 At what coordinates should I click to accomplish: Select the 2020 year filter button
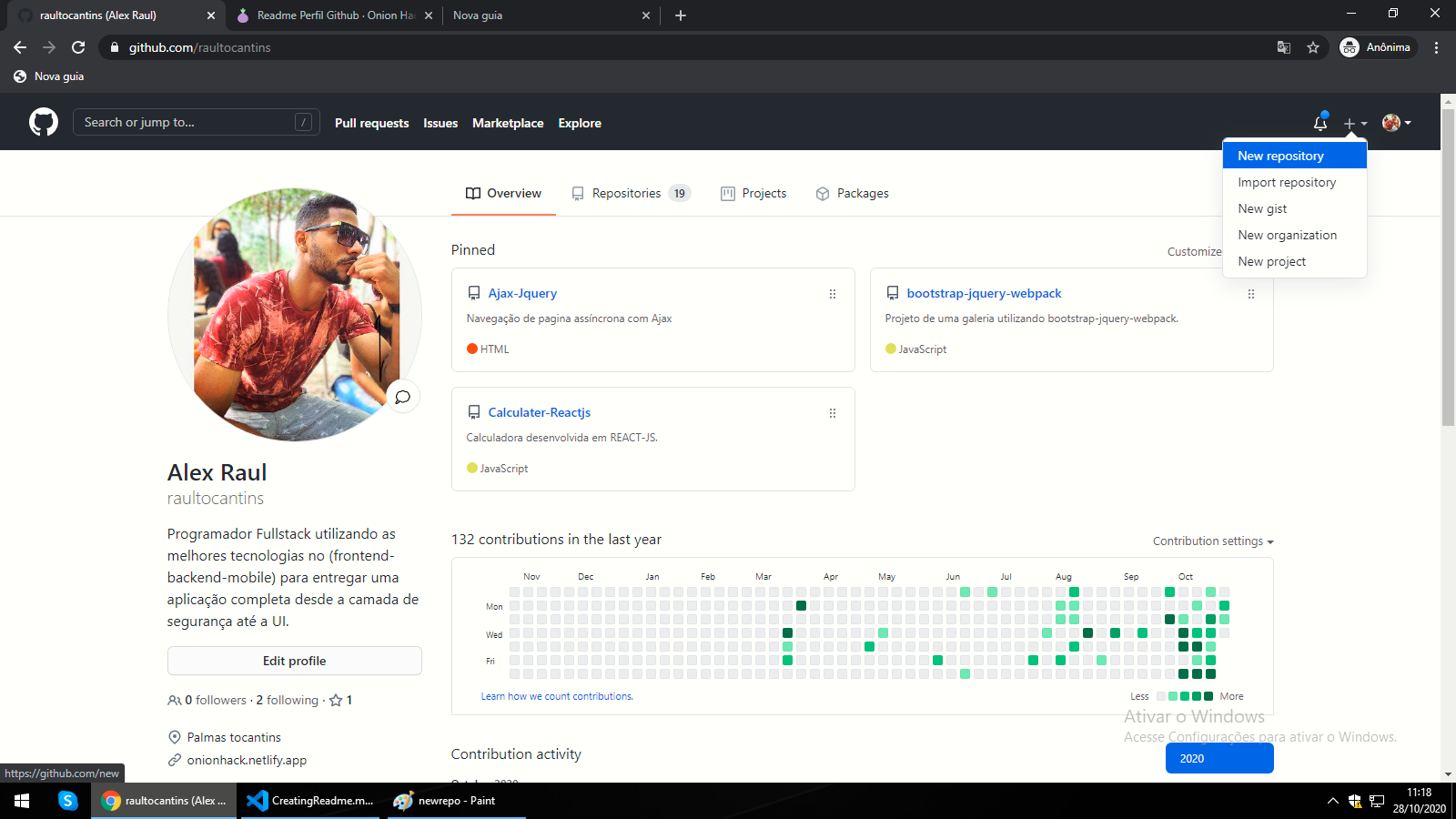1218,758
